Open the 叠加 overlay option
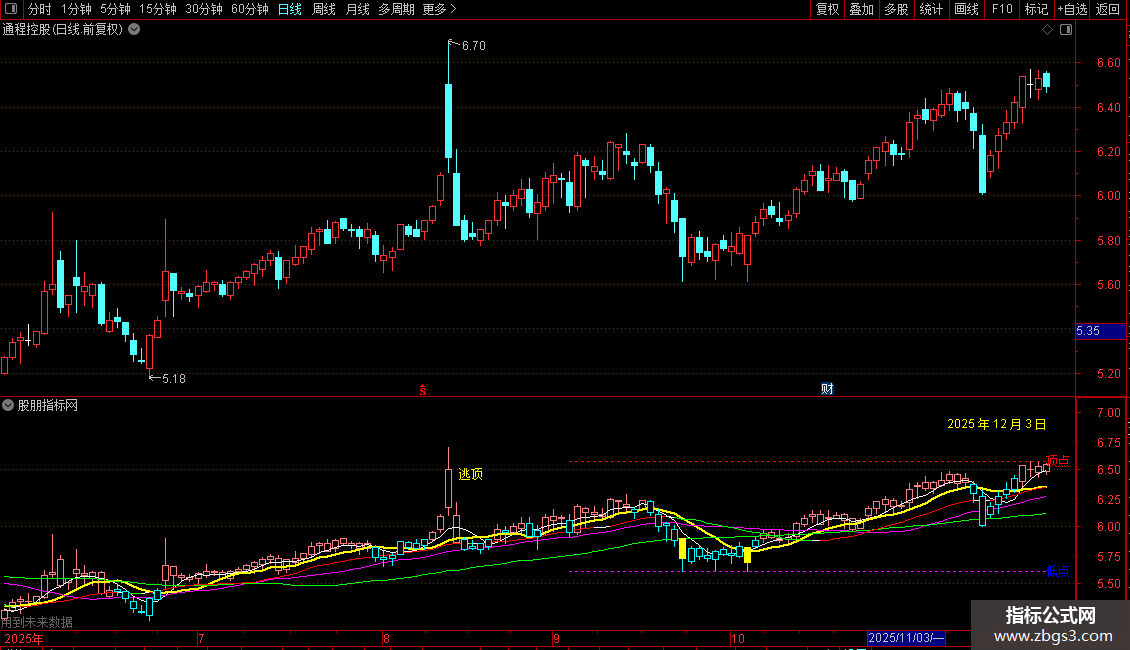Image resolution: width=1130 pixels, height=650 pixels. 862,9
